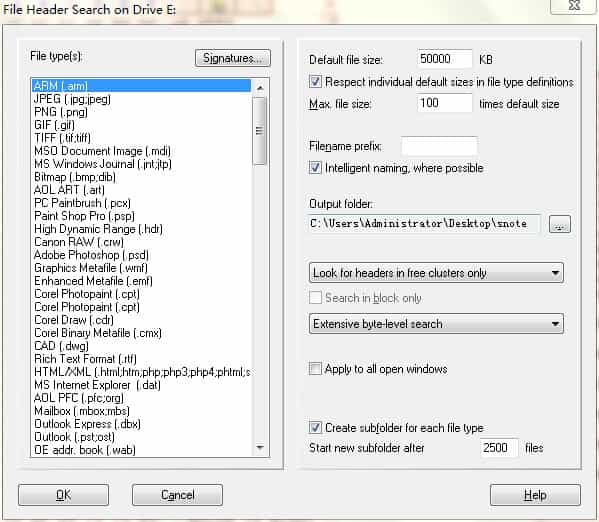
Task: Close the File Header Search dialog
Action: tap(574, 5)
